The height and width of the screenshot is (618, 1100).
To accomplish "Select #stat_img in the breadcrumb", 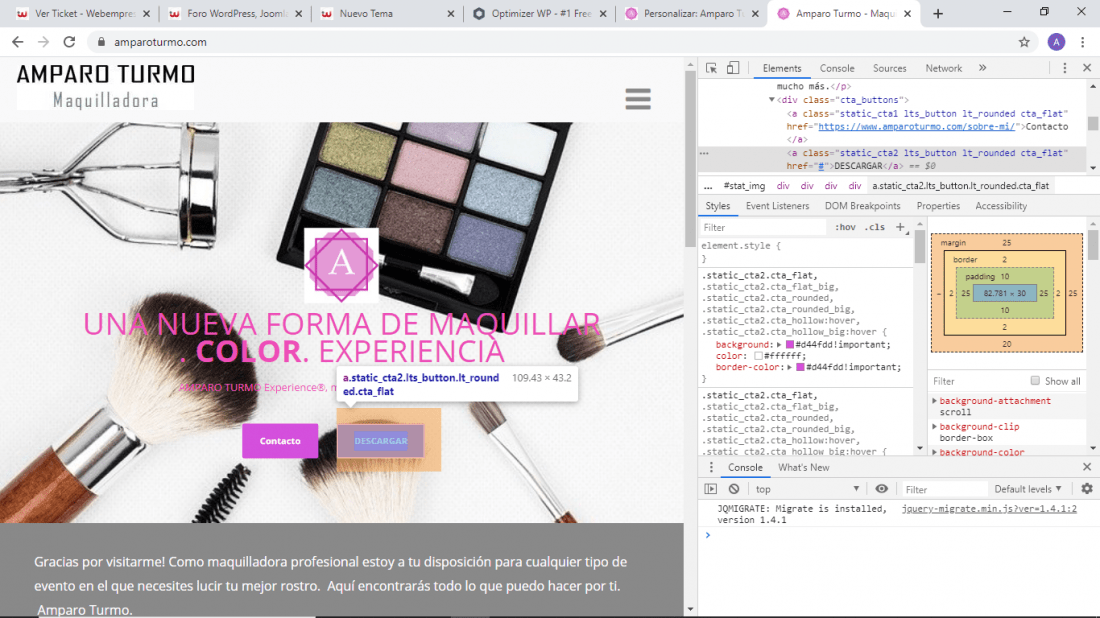I will point(744,186).
